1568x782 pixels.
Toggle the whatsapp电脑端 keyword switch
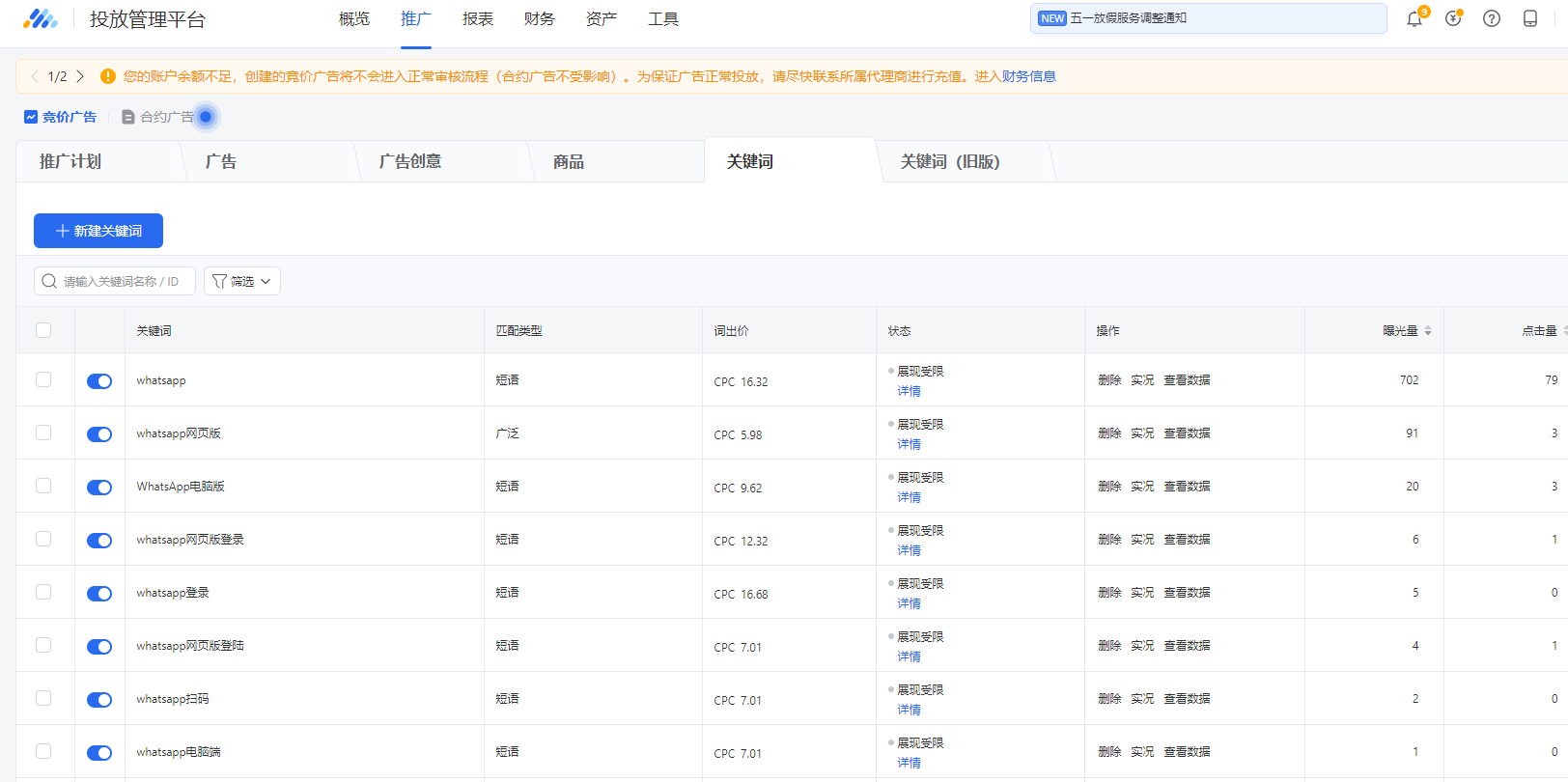pyautogui.click(x=99, y=753)
